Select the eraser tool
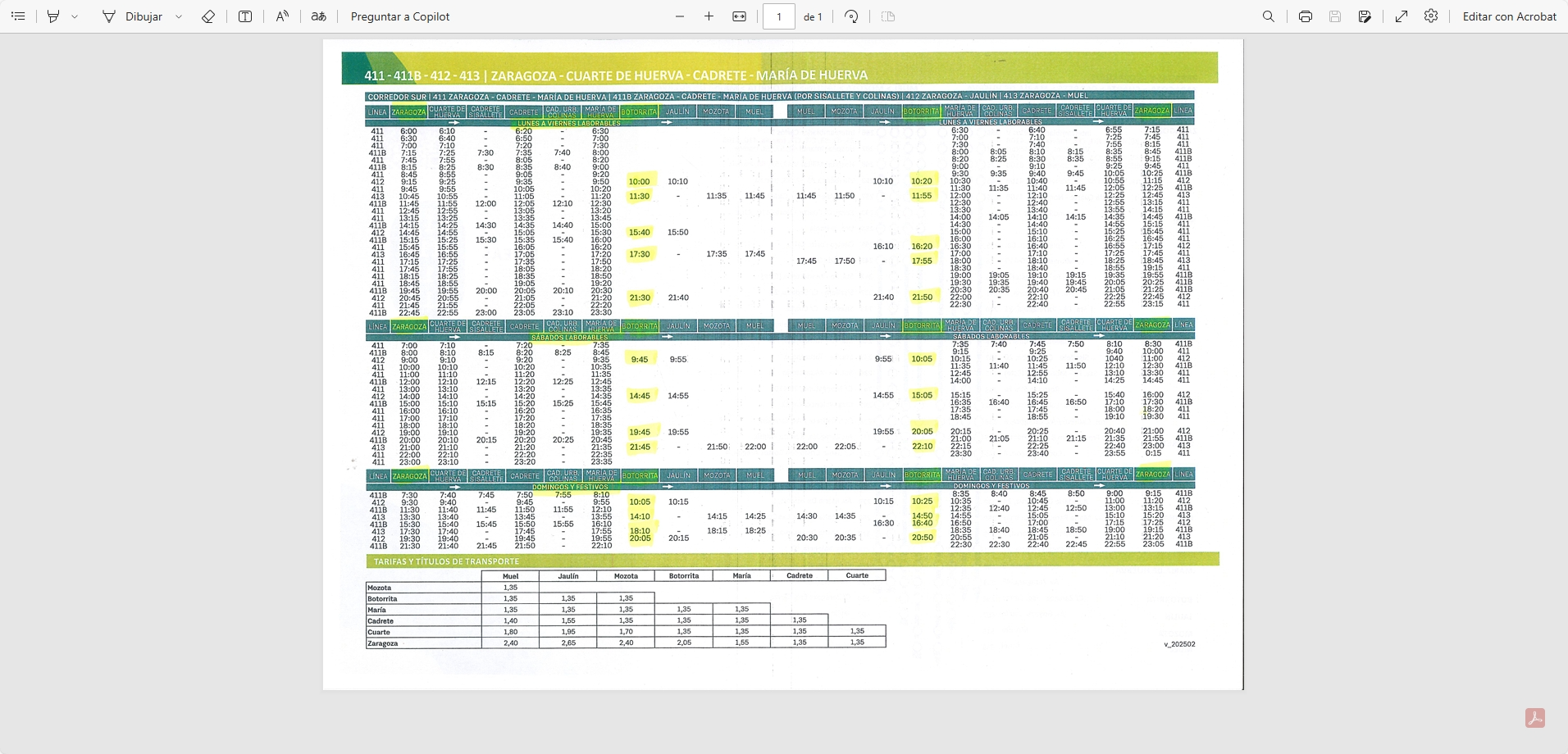 208,16
